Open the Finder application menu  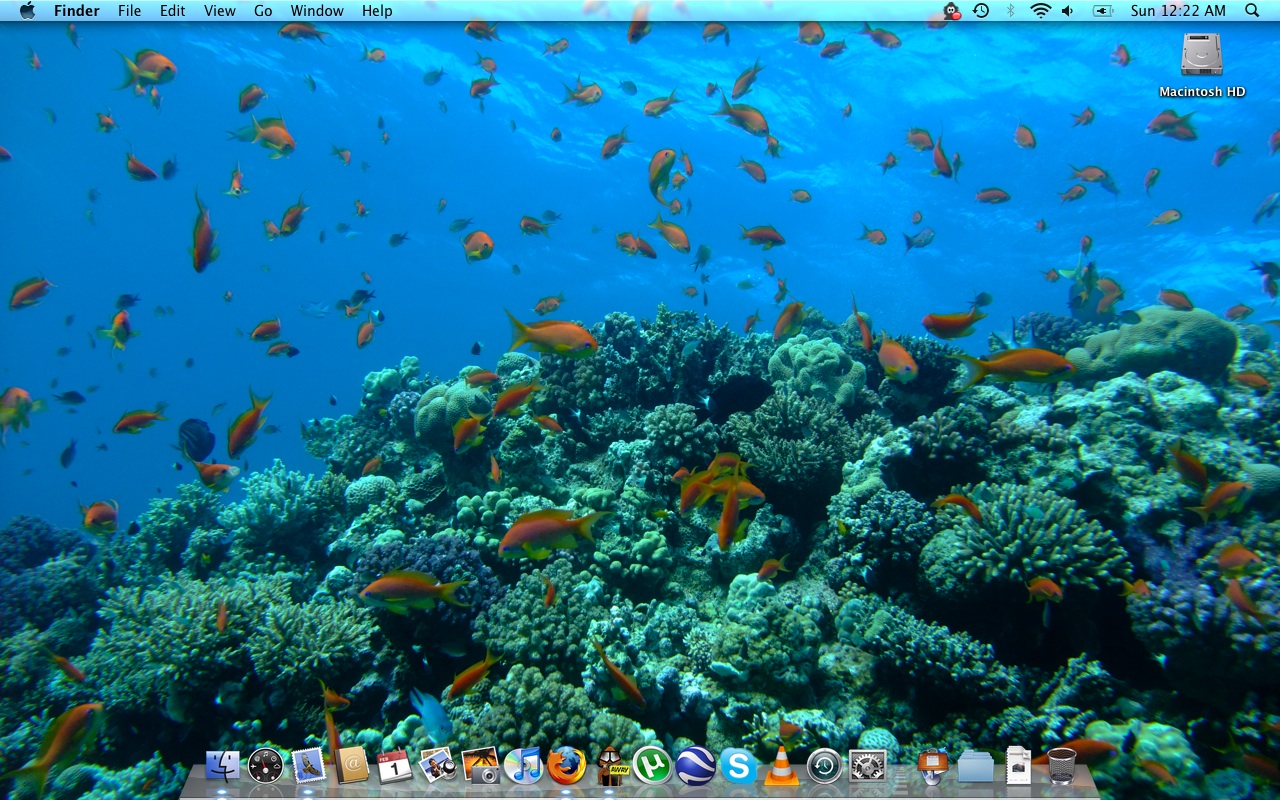coord(76,11)
